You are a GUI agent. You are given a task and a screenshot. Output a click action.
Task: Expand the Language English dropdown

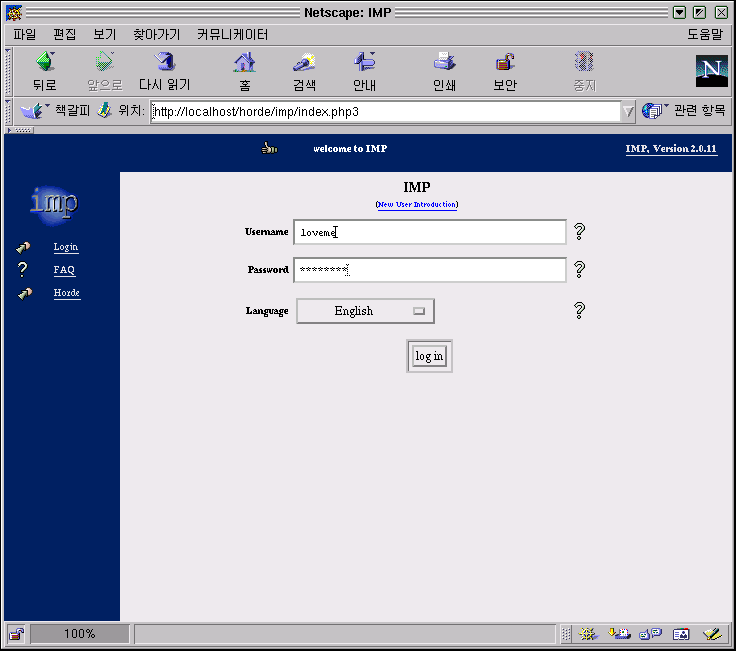tap(365, 311)
